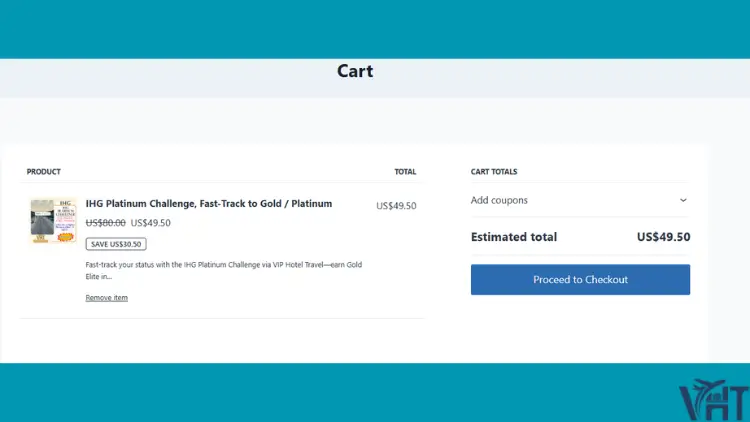
Task: Open the IHG Platinum Challenge product thumbnail
Action: [x=53, y=221]
